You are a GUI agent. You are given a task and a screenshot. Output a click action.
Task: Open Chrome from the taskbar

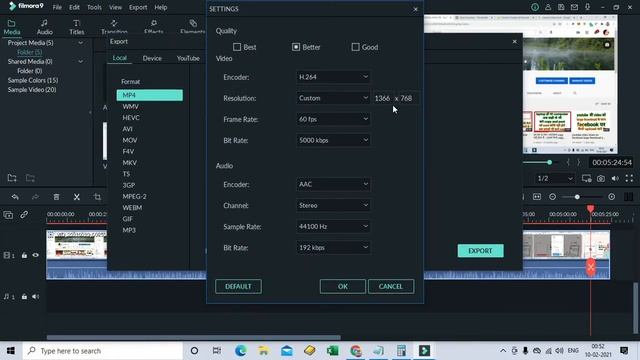click(x=356, y=351)
